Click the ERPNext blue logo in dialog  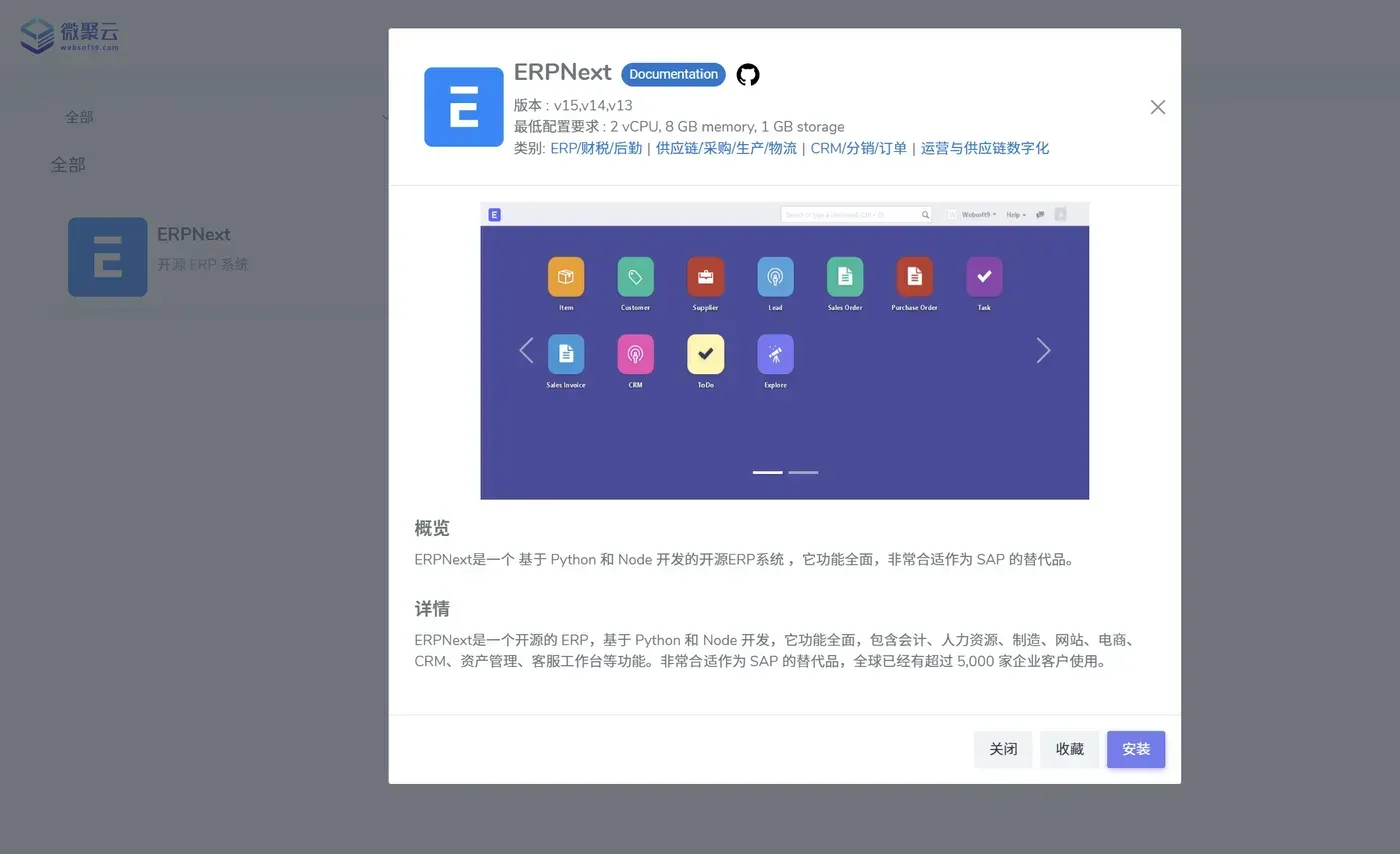tap(464, 107)
